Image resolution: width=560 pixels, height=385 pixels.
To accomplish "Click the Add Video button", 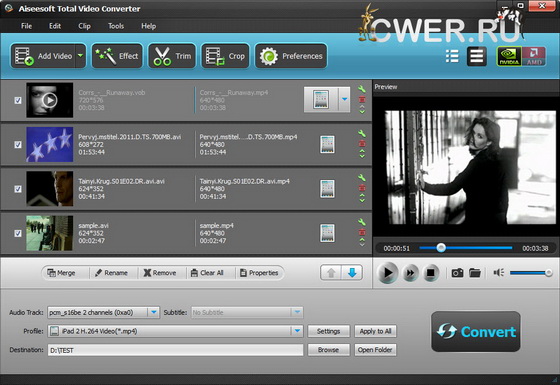I will click(x=43, y=56).
